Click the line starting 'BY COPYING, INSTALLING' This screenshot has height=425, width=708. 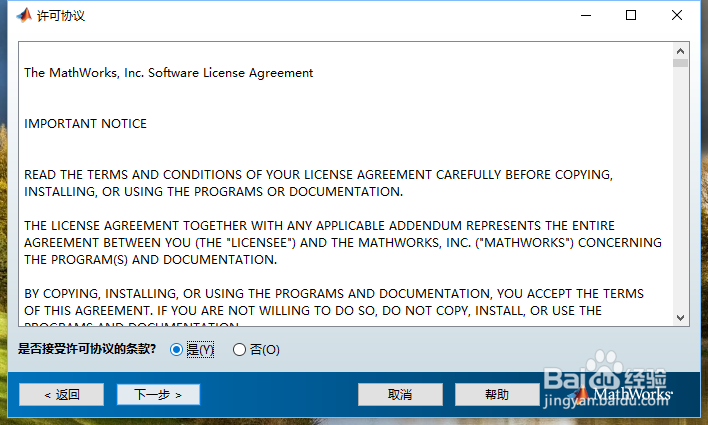[x=334, y=294]
